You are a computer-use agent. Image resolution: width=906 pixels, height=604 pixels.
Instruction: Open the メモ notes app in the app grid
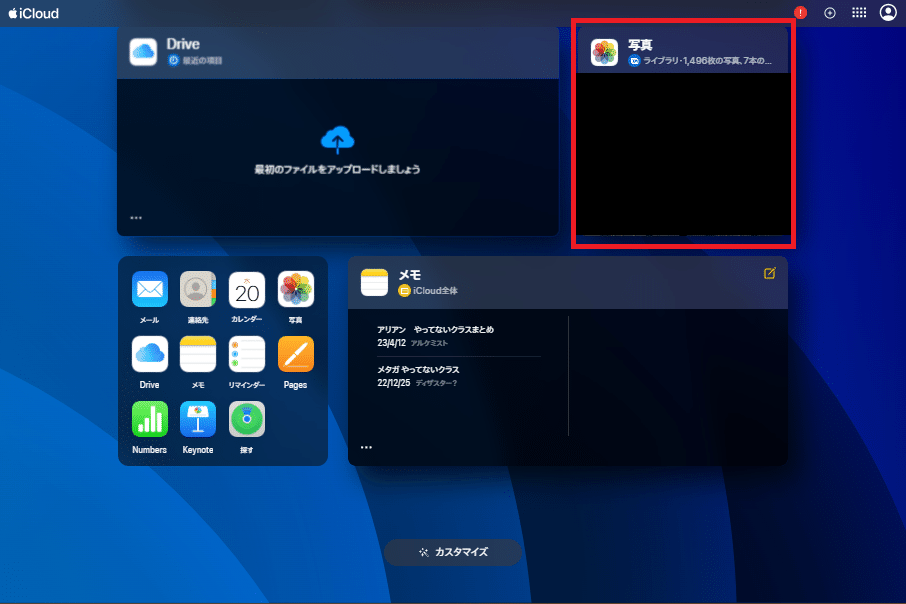(198, 354)
